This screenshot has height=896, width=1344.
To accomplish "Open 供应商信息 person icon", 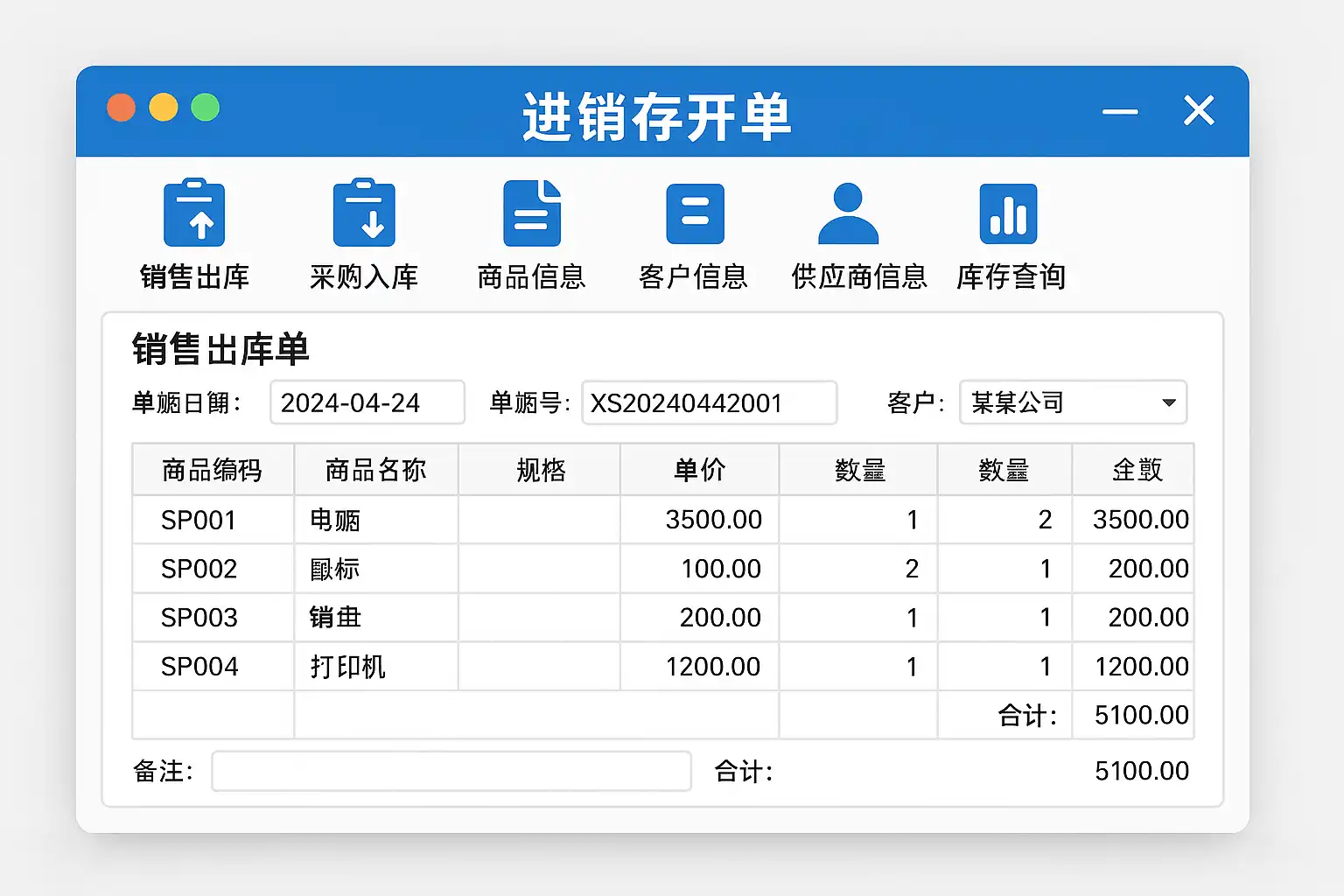I will [848, 213].
